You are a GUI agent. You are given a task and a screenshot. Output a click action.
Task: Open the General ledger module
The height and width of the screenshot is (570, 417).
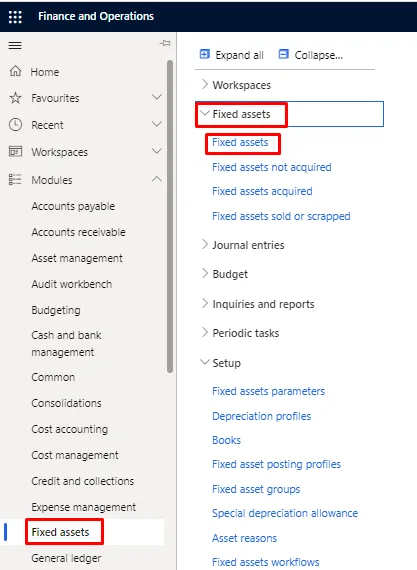[x=66, y=558]
